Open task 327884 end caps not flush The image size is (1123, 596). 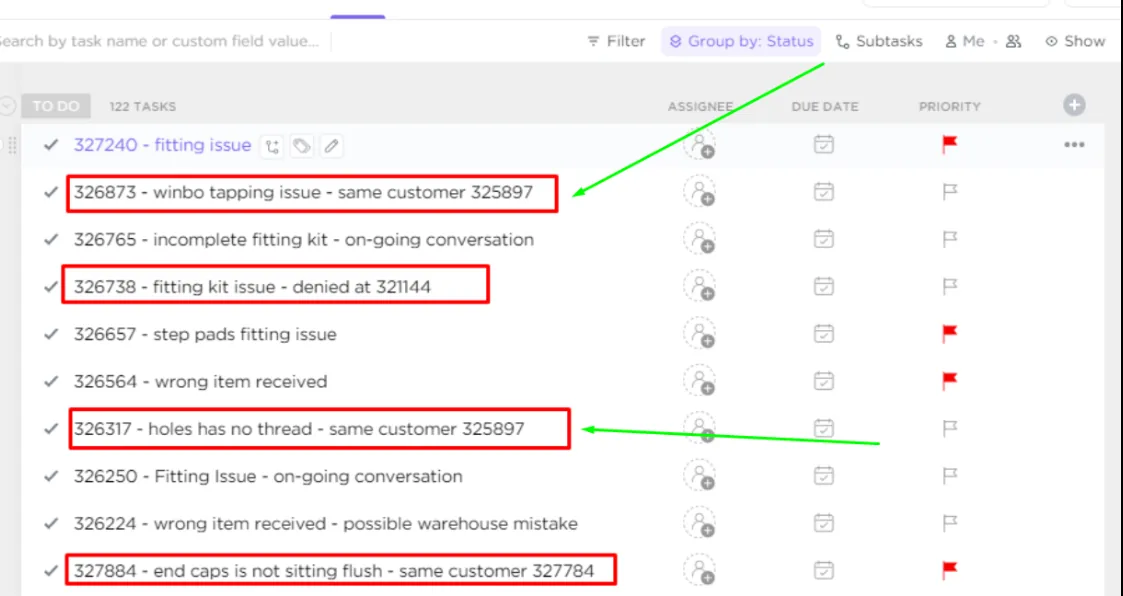334,571
